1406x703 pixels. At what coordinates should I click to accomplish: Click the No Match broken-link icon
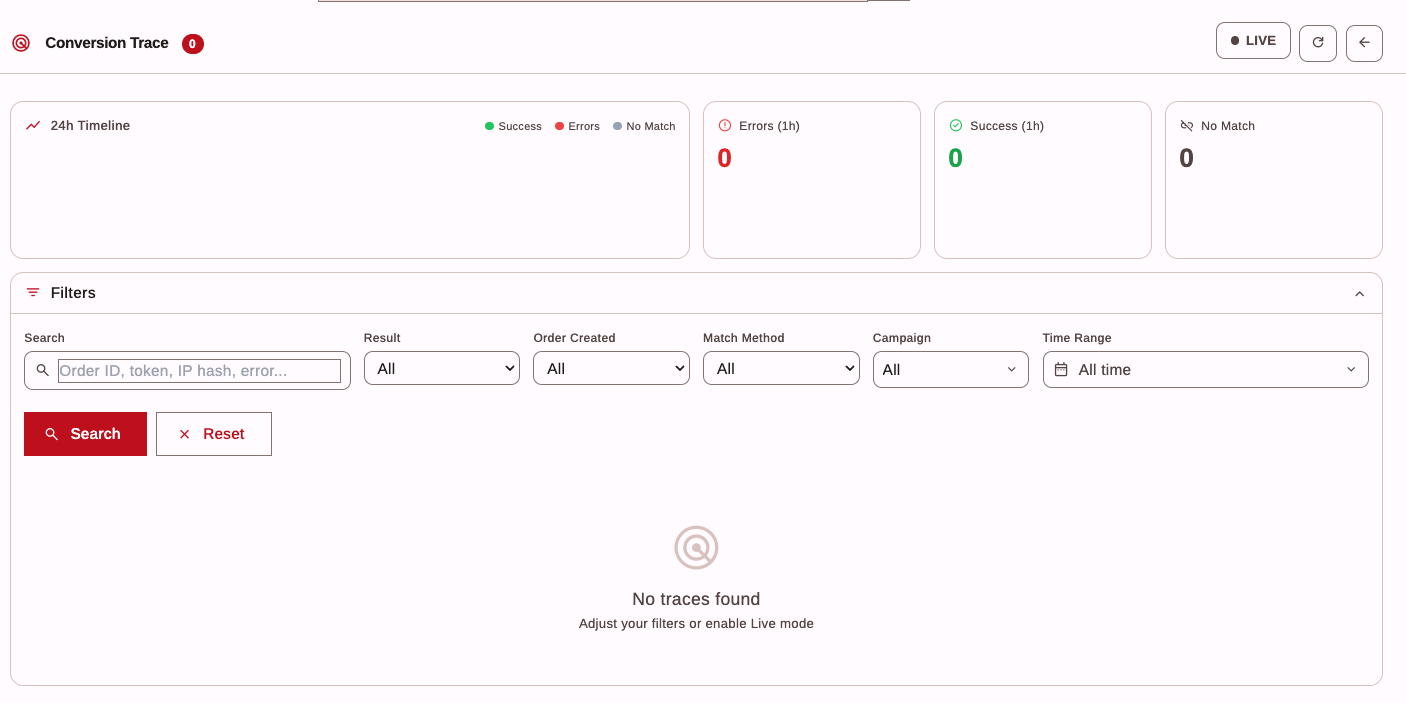click(1187, 126)
